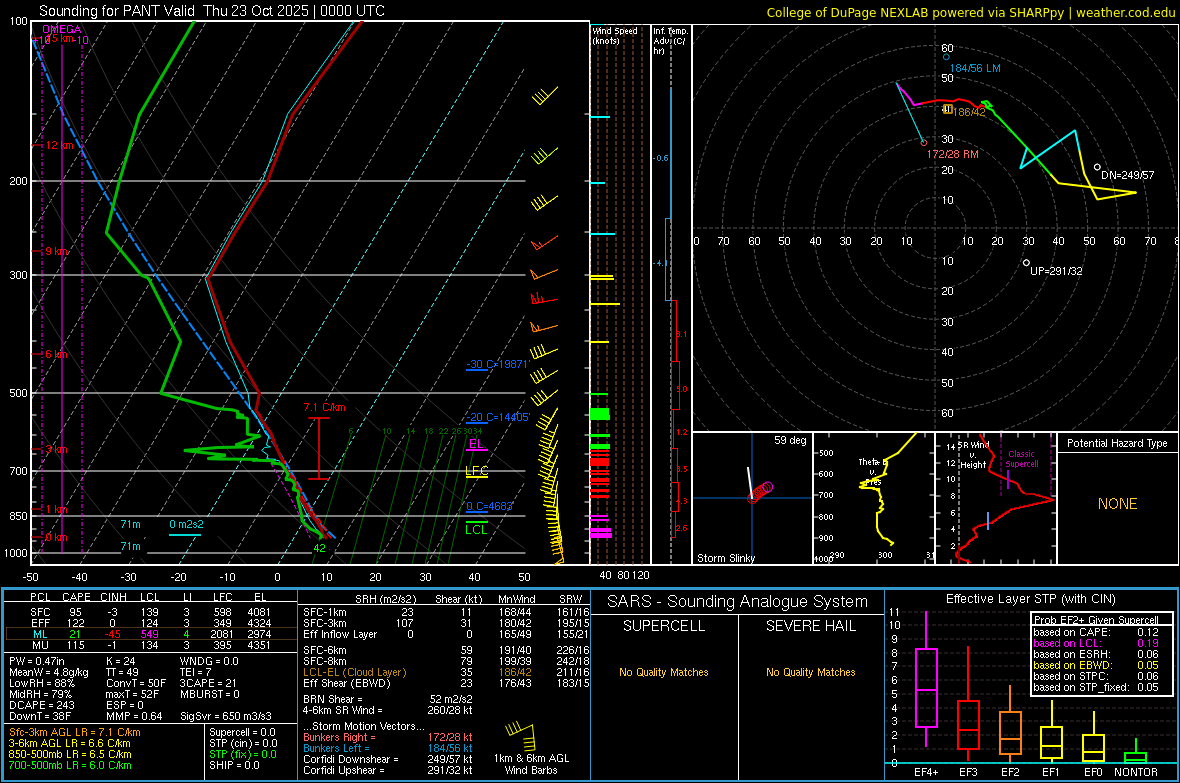Click the left-mover circle marker on hodograph
The height and width of the screenshot is (783, 1180).
click(946, 57)
